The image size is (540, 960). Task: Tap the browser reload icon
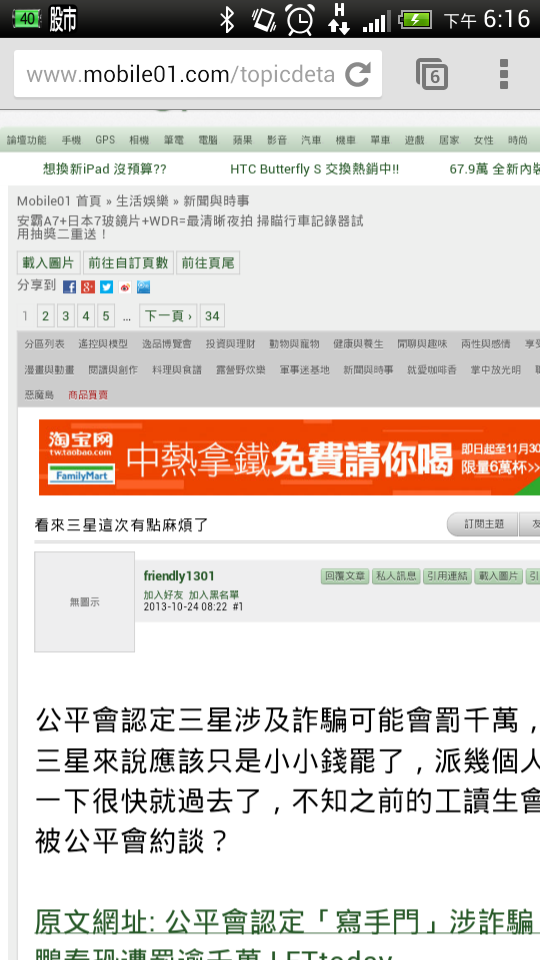(358, 74)
